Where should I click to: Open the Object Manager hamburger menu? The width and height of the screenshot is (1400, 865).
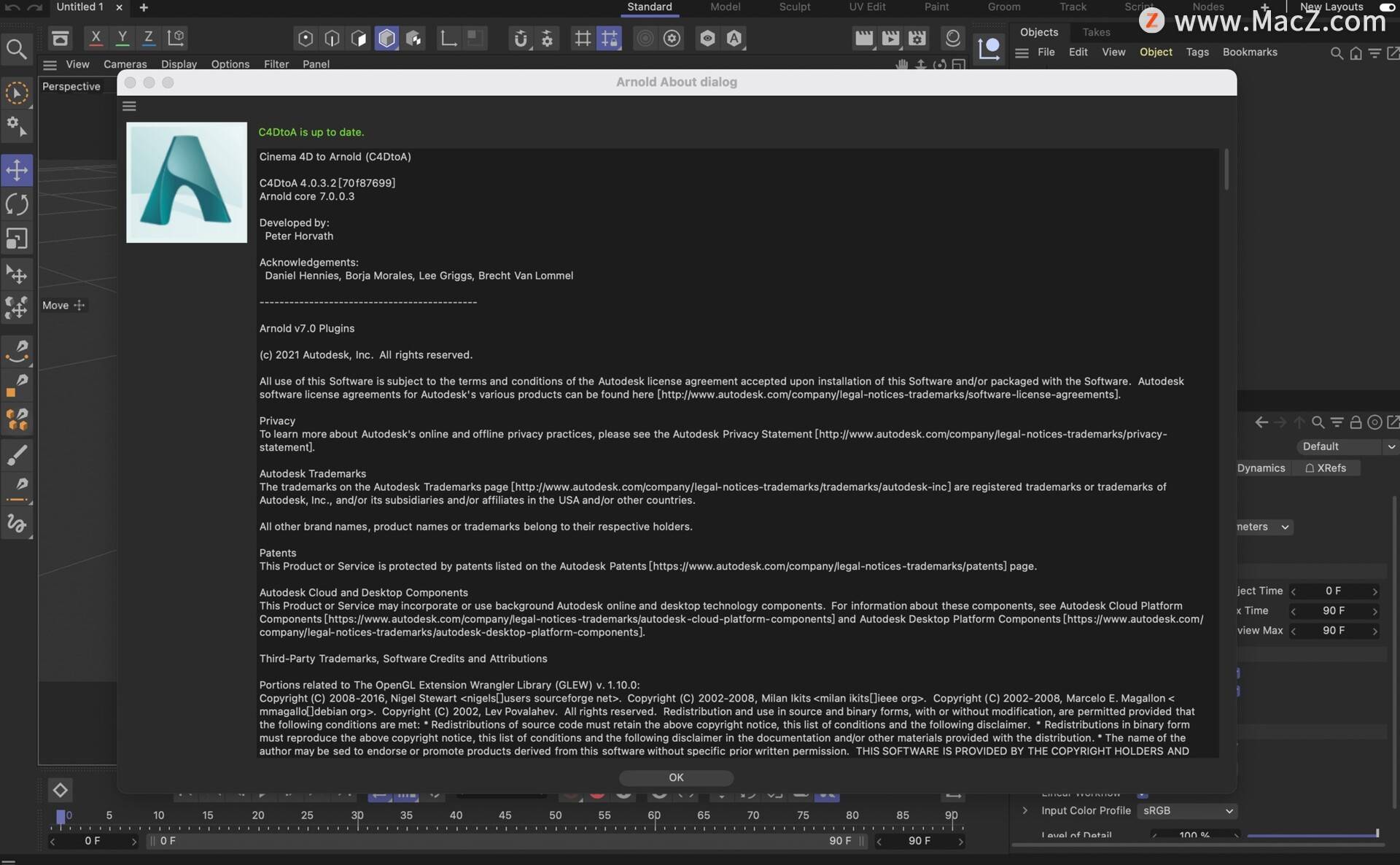tap(1022, 53)
